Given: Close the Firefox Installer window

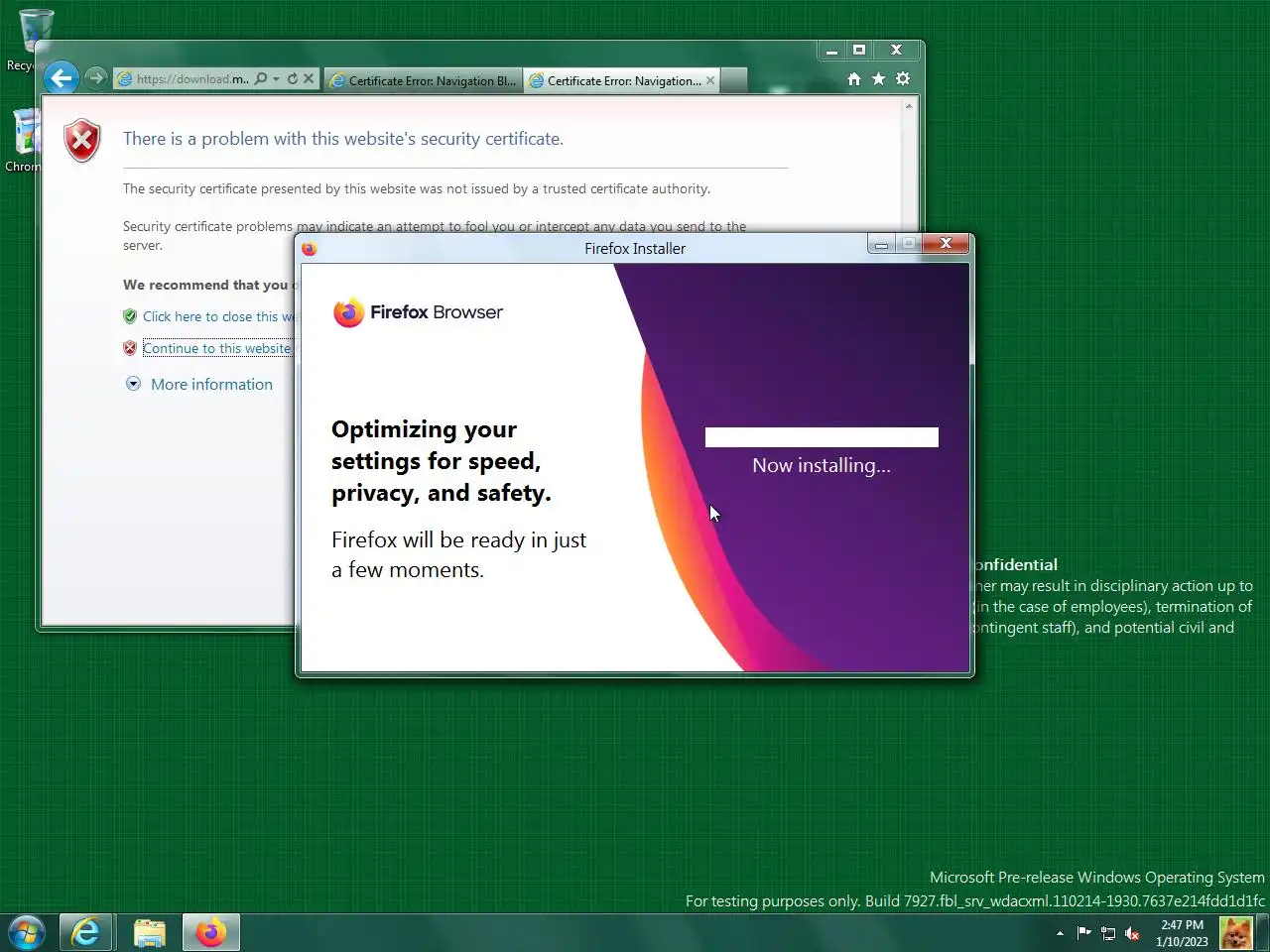Looking at the screenshot, I should [946, 243].
